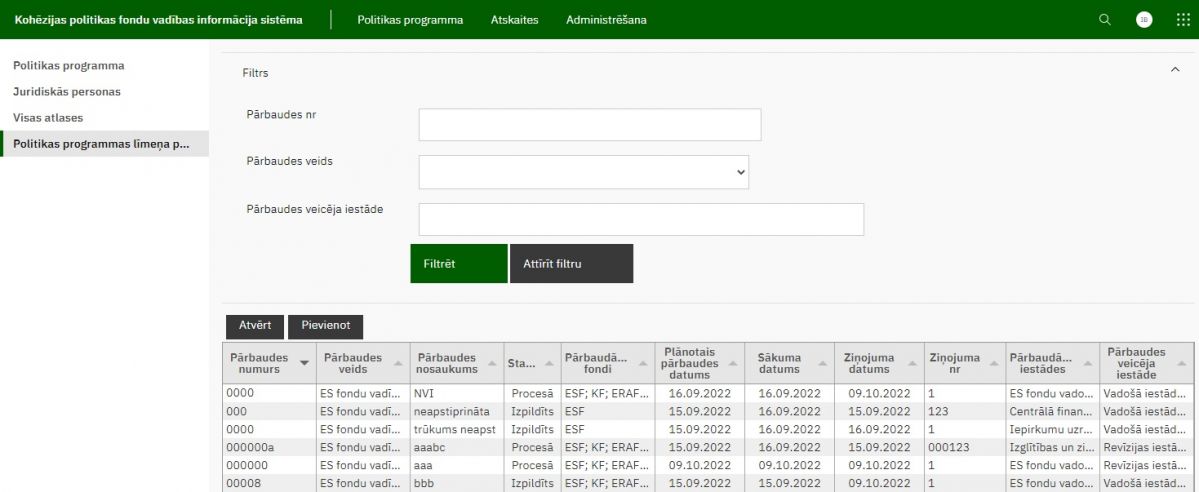The image size is (1199, 492).
Task: Click the Pievienot button
Action: coord(325,326)
